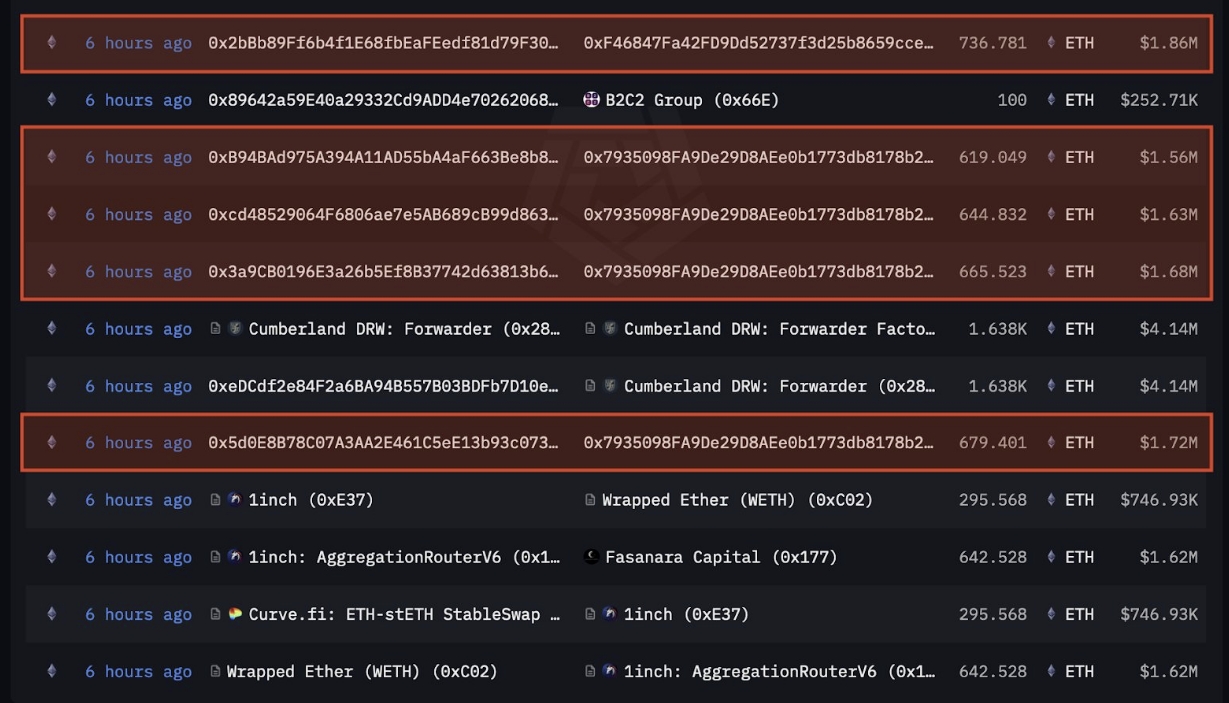The width and height of the screenshot is (1229, 703).
Task: Click the B2C2 Group logo icon
Action: (592, 100)
